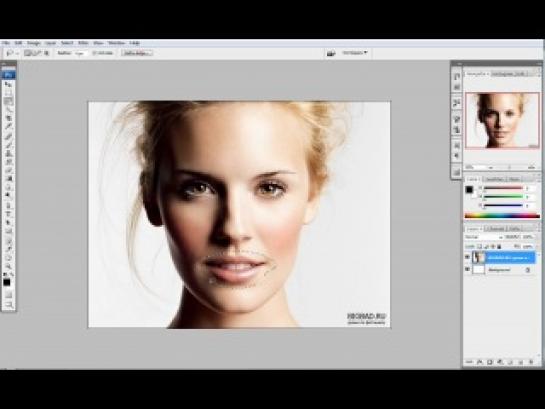
Task: Select the Clone Stamp tool
Action: pyautogui.click(x=8, y=153)
